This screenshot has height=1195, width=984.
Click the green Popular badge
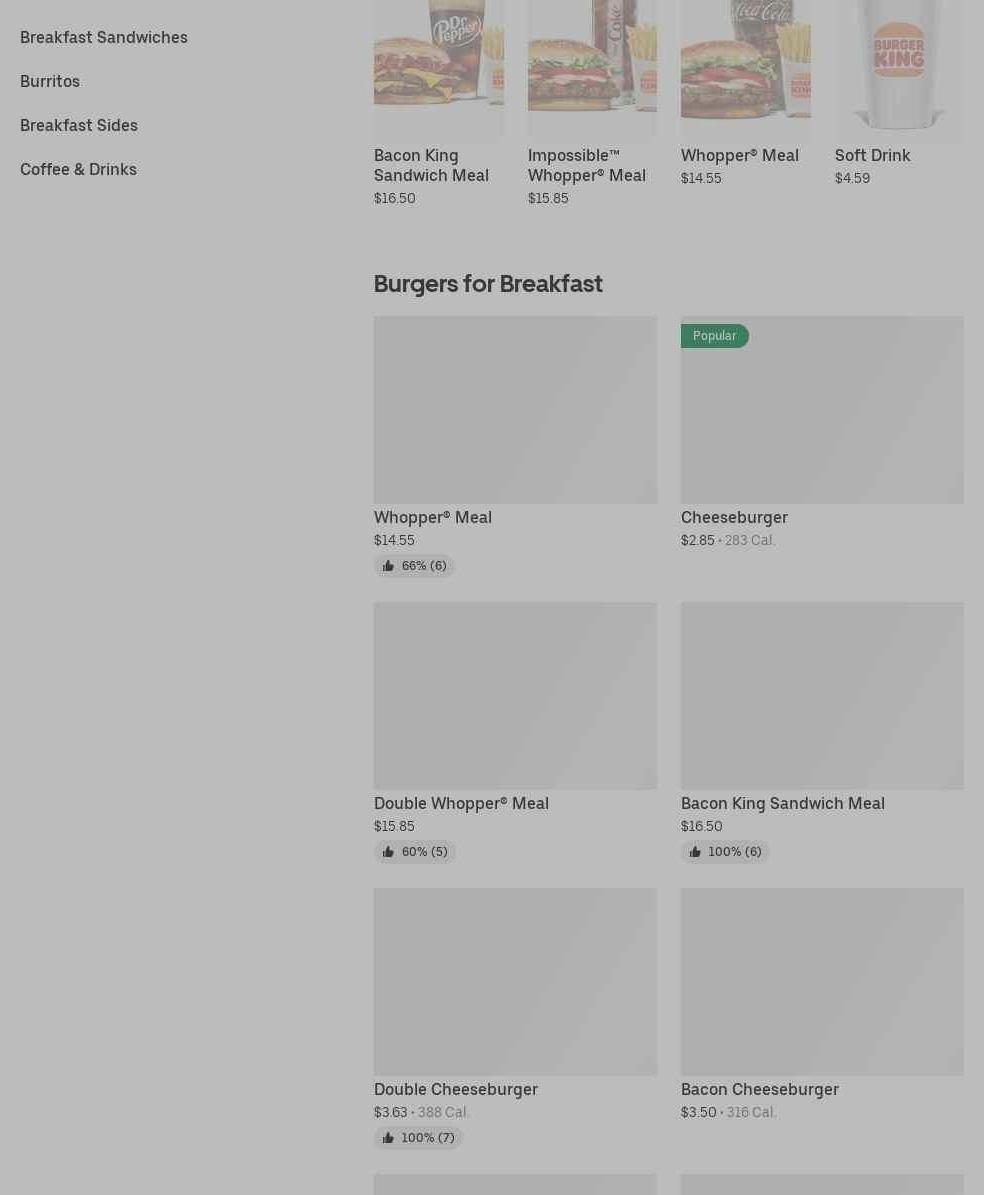point(714,336)
